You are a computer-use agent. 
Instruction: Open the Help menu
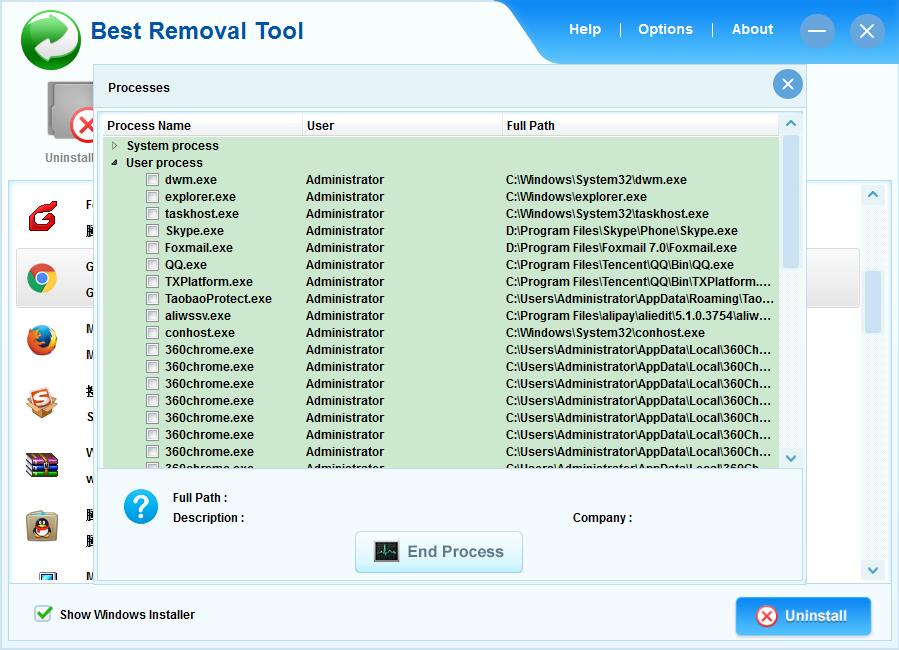click(585, 29)
